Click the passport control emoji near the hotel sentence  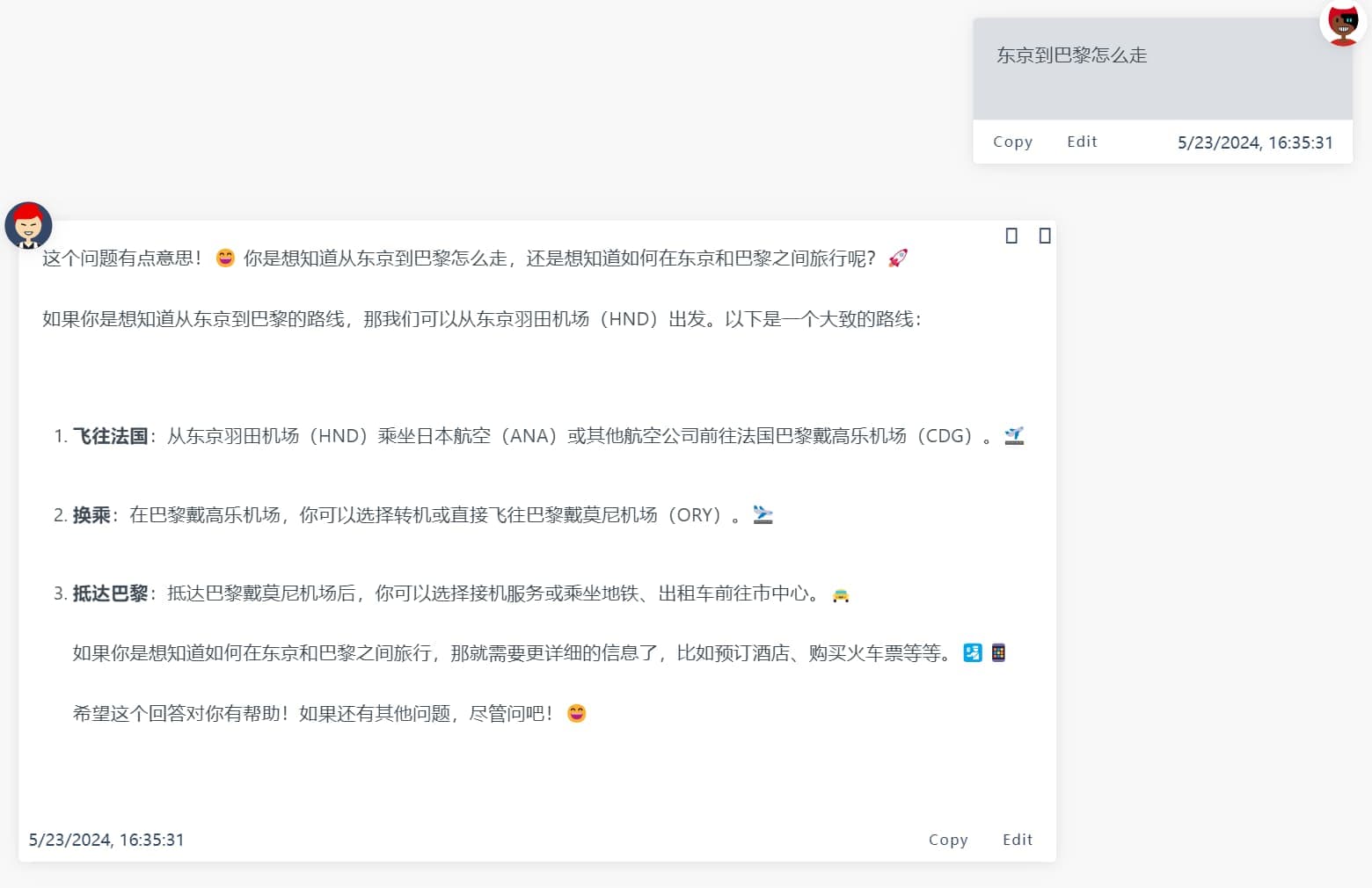tap(973, 652)
